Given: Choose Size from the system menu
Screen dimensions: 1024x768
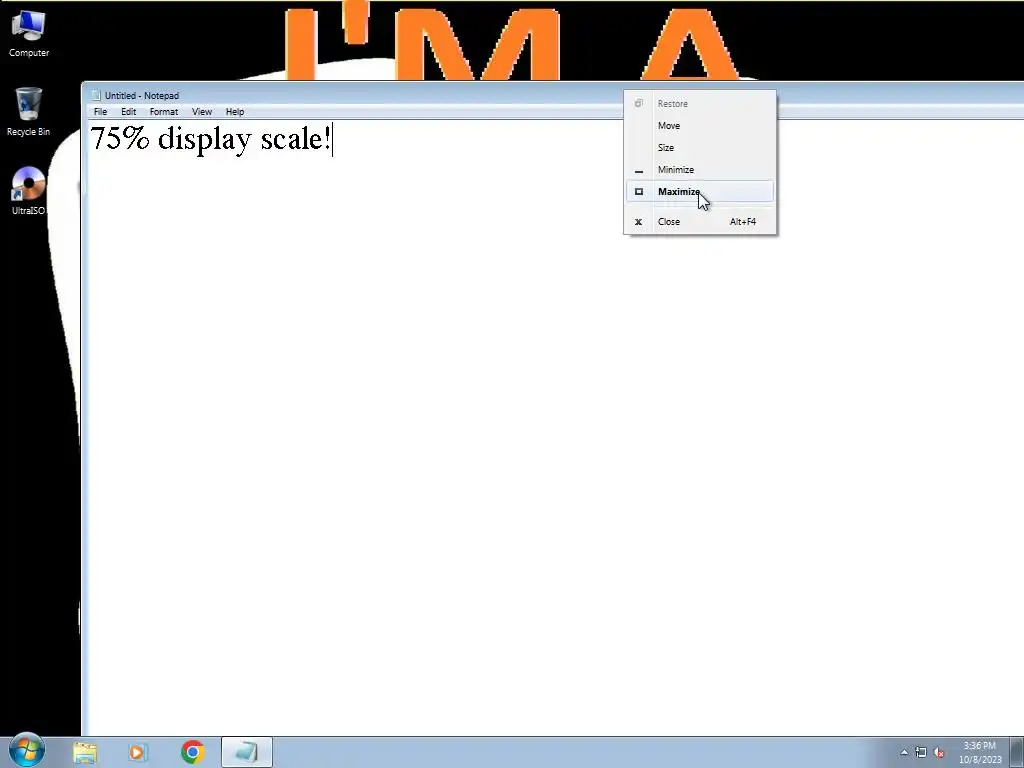Looking at the screenshot, I should (x=700, y=148).
